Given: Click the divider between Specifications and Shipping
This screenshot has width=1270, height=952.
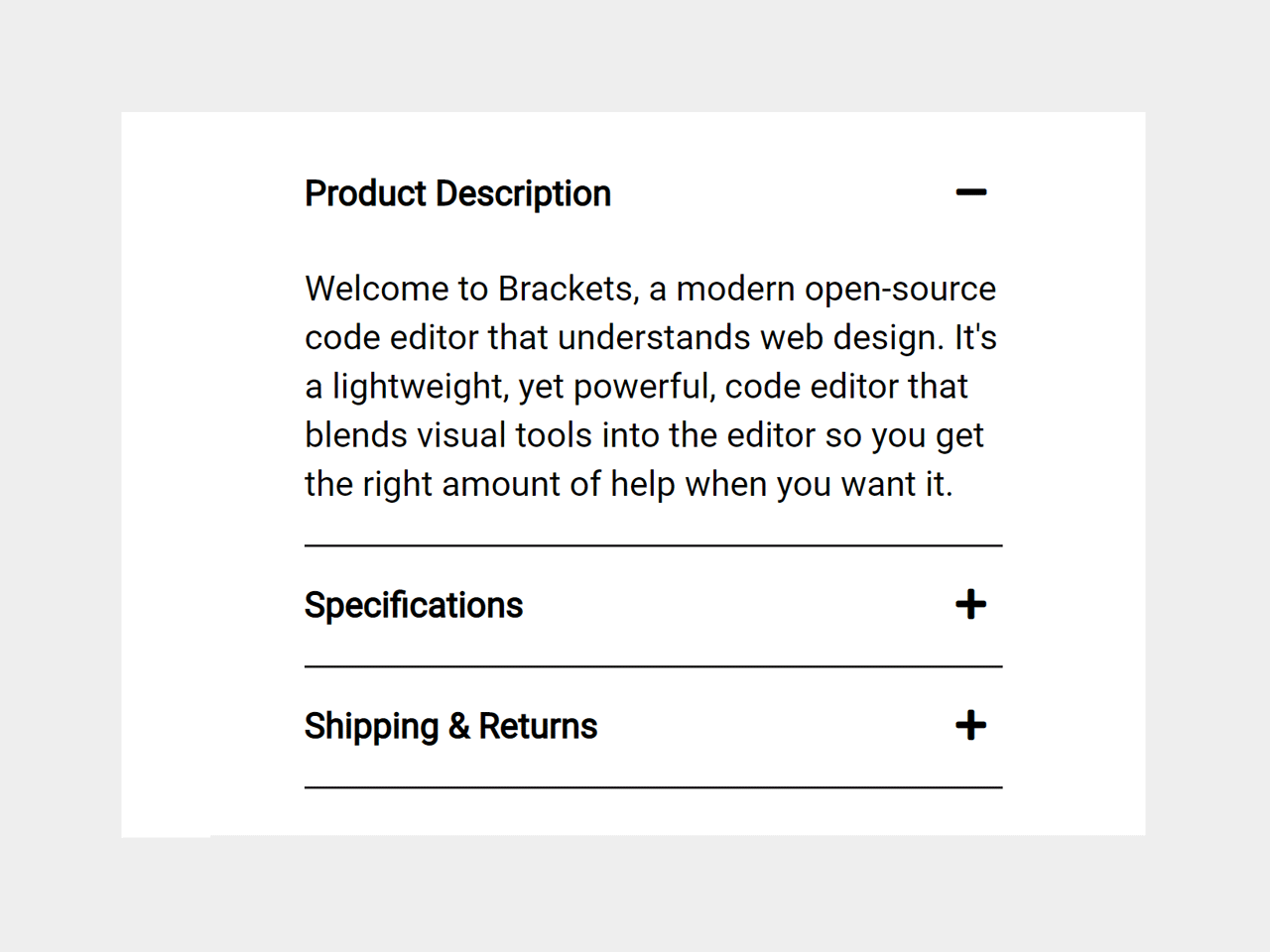Looking at the screenshot, I should 653,666.
